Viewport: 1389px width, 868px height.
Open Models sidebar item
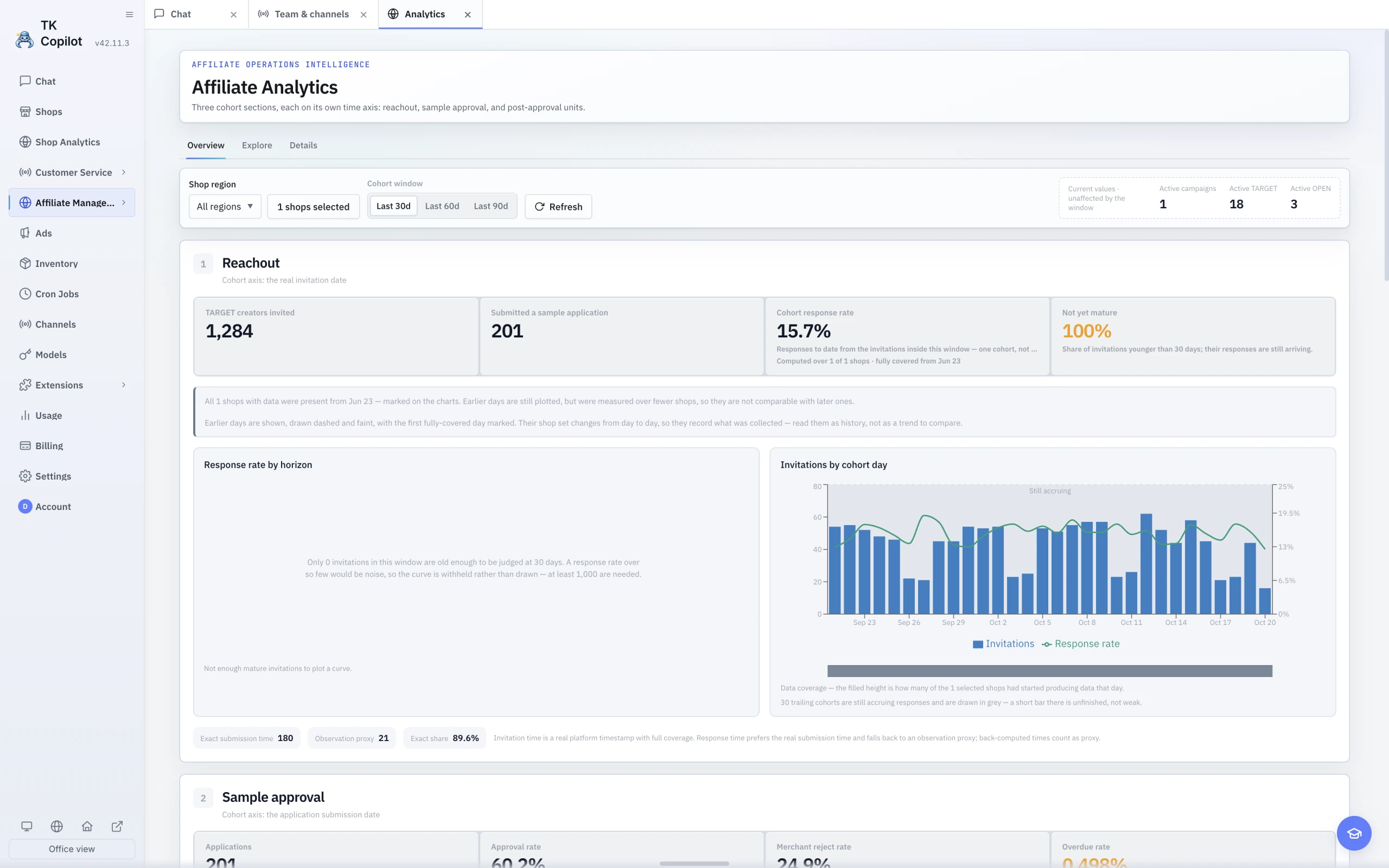click(72, 355)
